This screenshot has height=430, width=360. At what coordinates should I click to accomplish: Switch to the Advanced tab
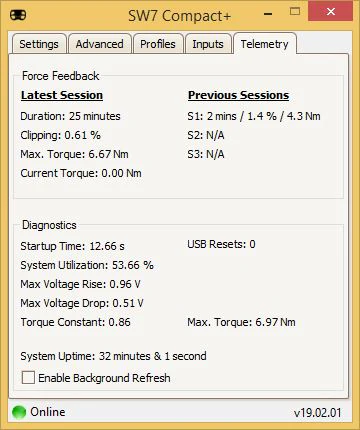tap(99, 44)
